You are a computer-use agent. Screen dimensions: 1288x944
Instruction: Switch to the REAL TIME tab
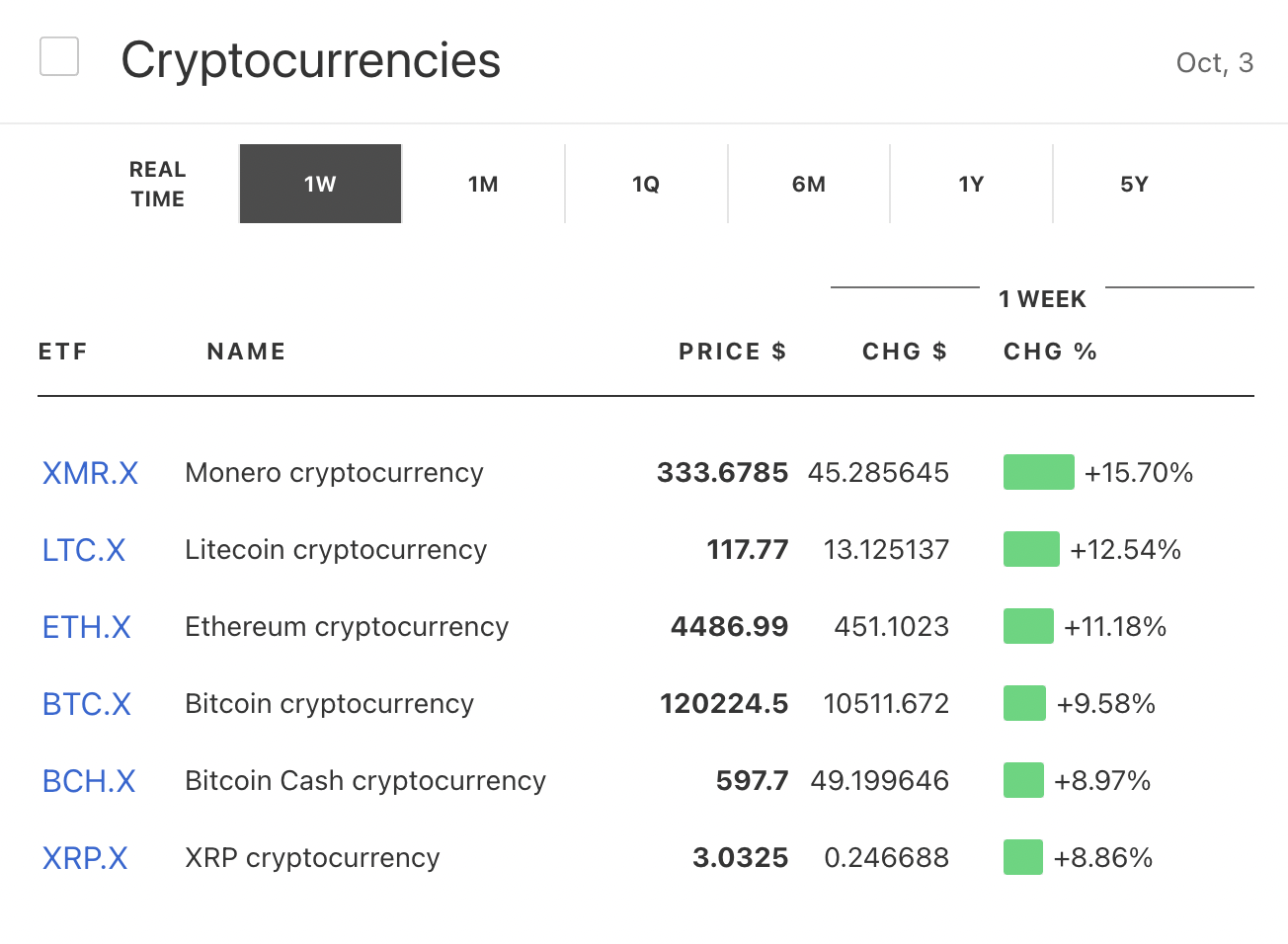pos(157,185)
